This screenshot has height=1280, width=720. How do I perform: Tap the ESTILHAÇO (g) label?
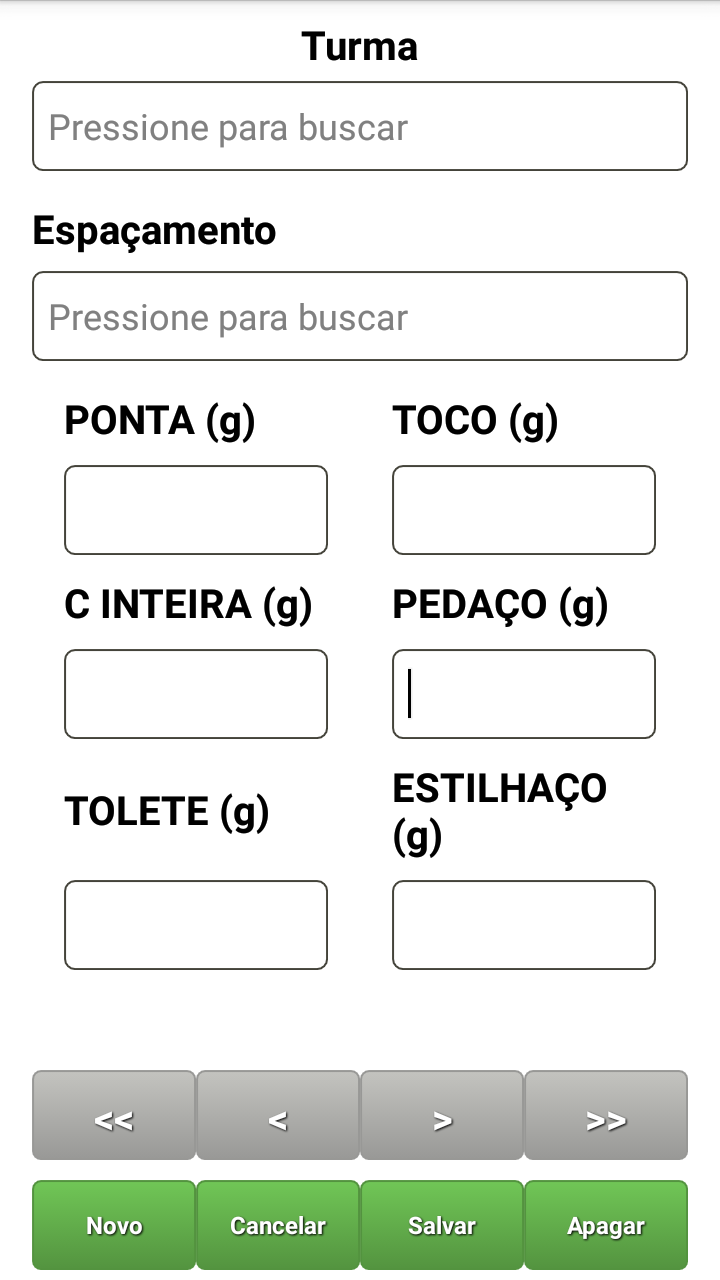click(x=500, y=813)
